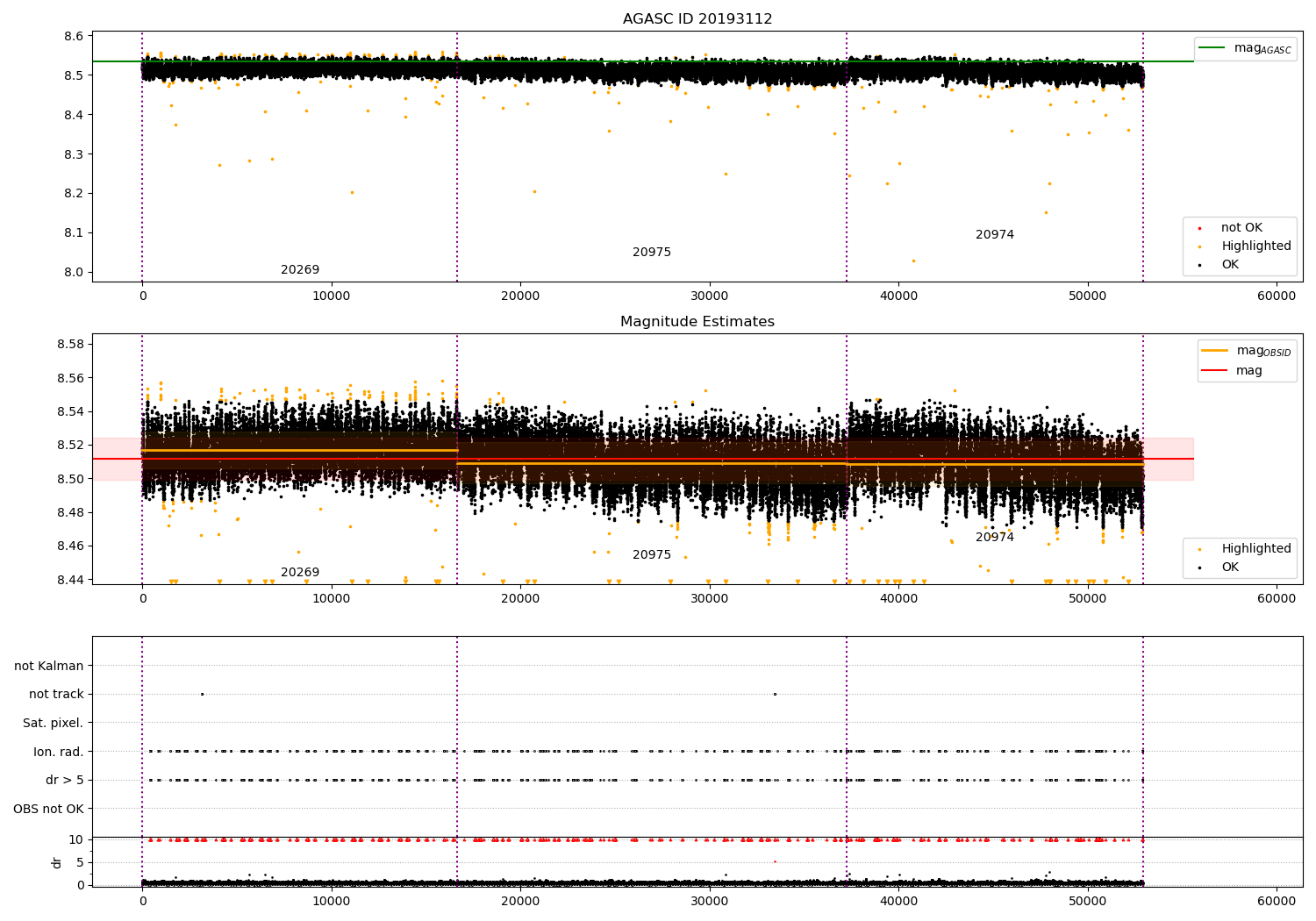The image size is (1316, 921).
Task: Click obsid label 20269 in middle plot
Action: (300, 573)
